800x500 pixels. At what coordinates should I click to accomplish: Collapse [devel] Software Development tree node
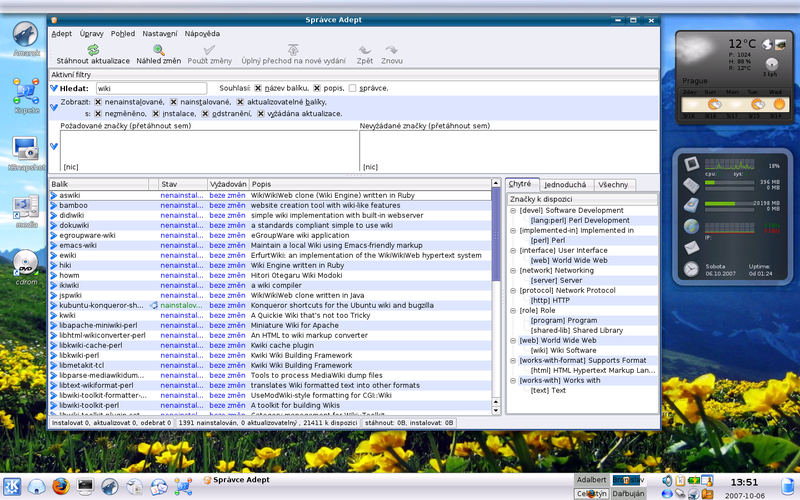pyautogui.click(x=513, y=210)
